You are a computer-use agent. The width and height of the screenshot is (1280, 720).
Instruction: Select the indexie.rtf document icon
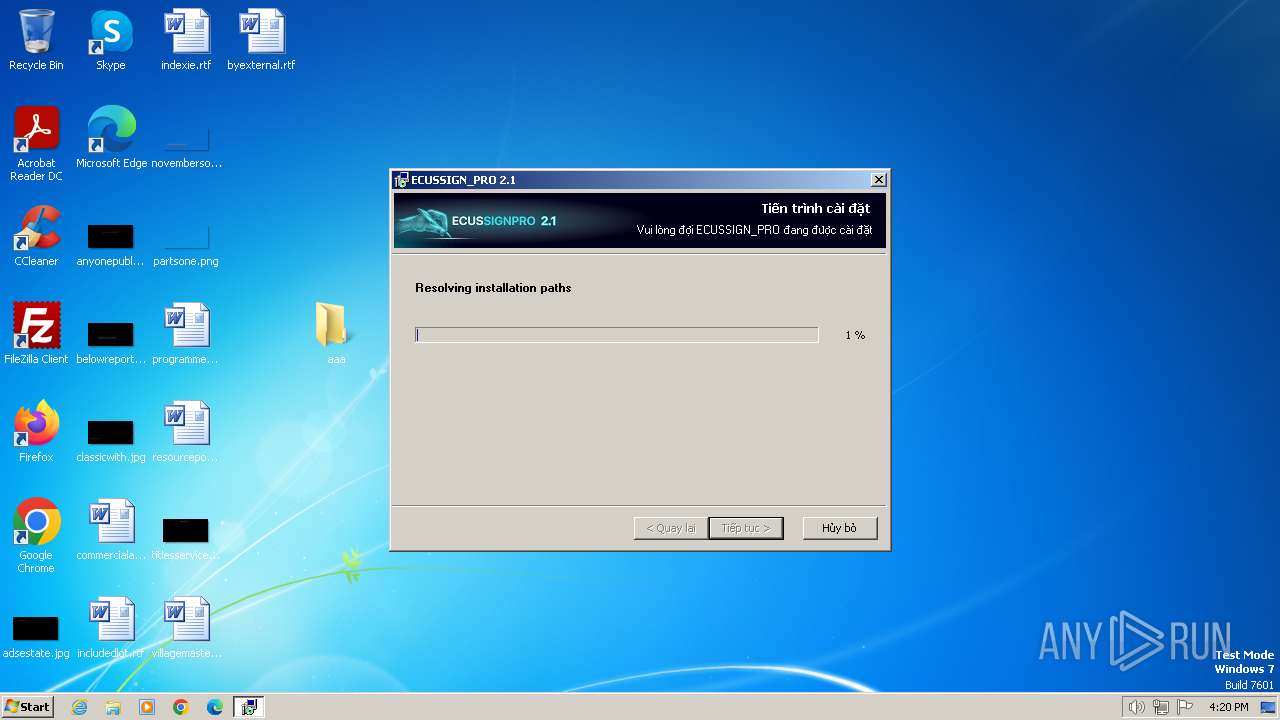tap(186, 40)
